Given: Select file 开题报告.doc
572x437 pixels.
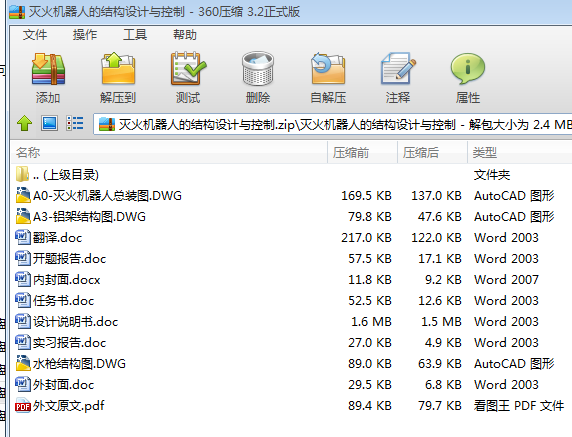Looking at the screenshot, I should (291, 259).
